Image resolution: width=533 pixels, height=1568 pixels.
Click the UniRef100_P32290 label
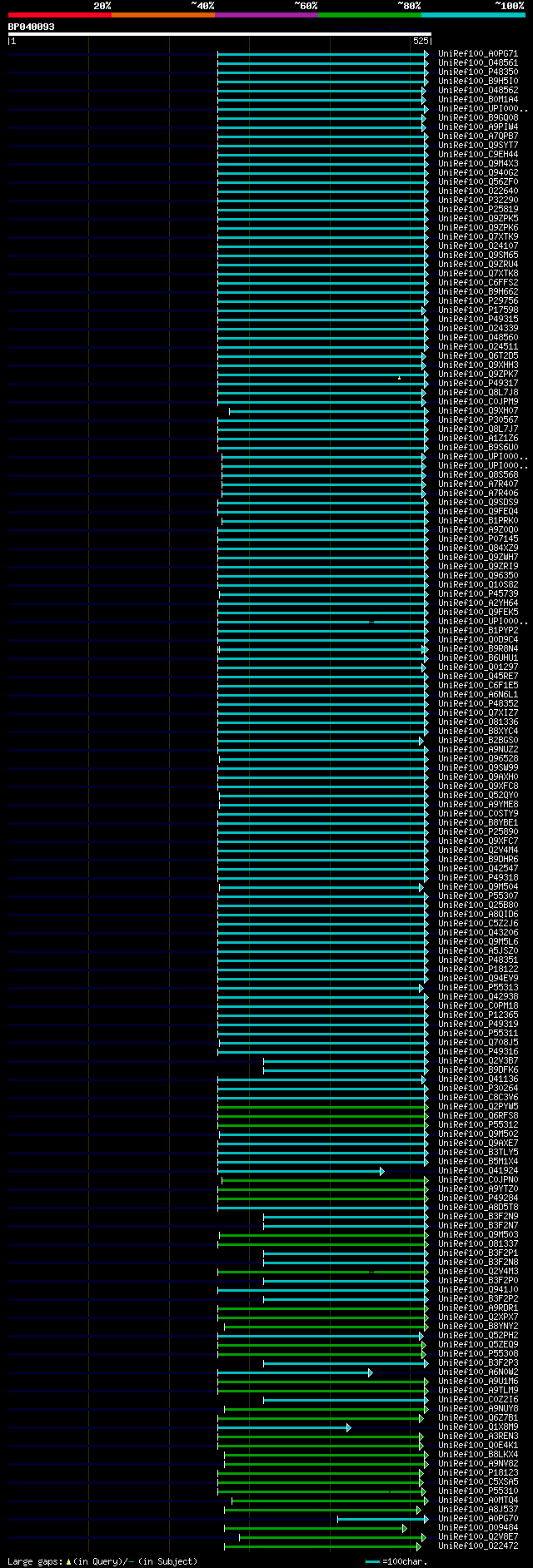(x=478, y=200)
